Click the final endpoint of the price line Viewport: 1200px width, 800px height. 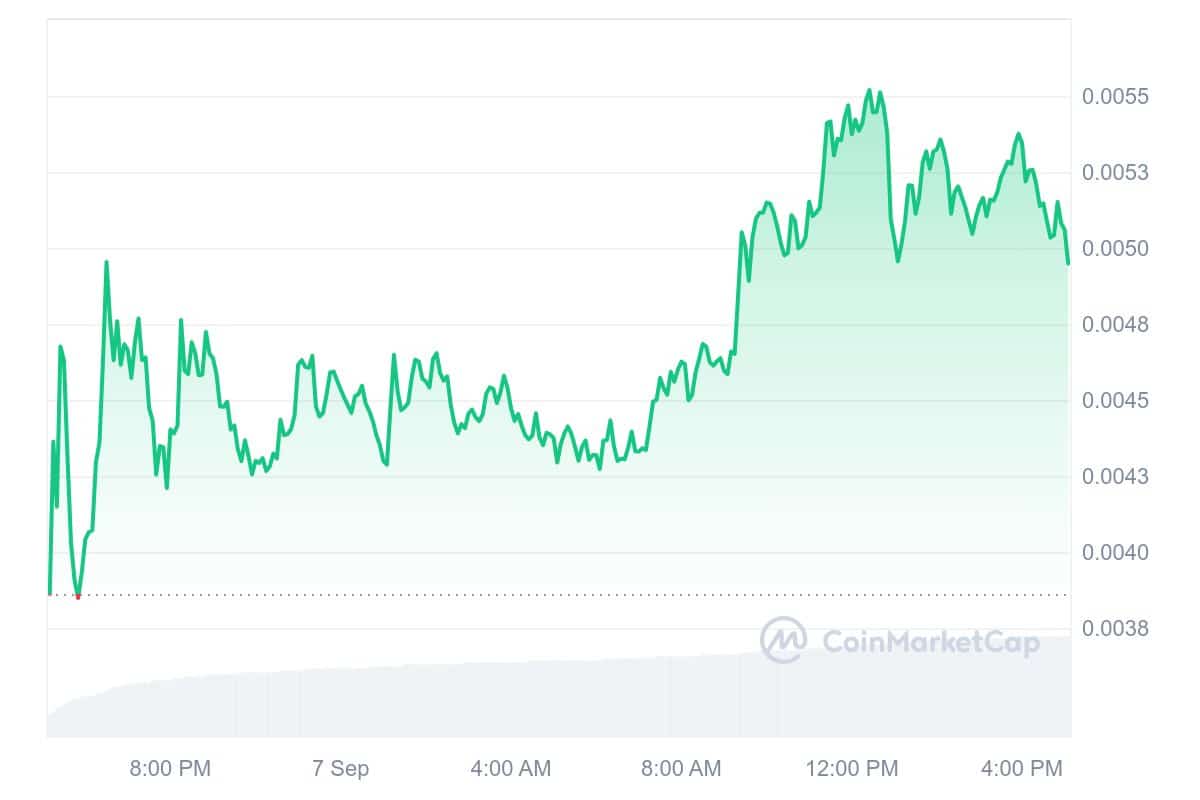pyautogui.click(x=1068, y=263)
